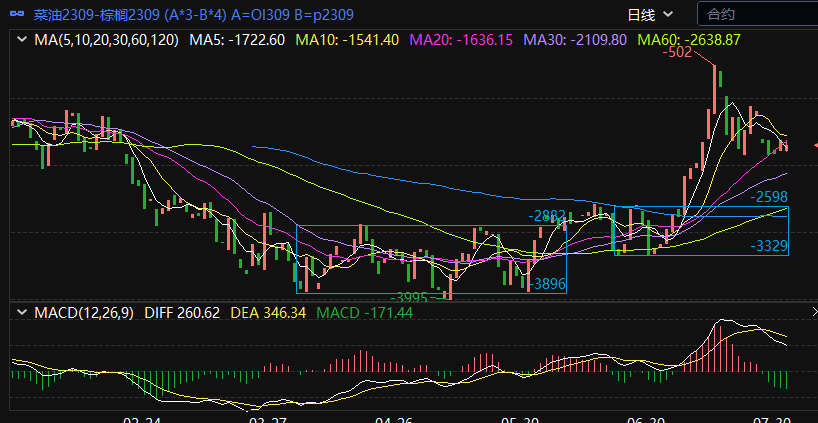Select the -3329 rectangle annotation label
Image resolution: width=818 pixels, height=423 pixels.
point(768,246)
